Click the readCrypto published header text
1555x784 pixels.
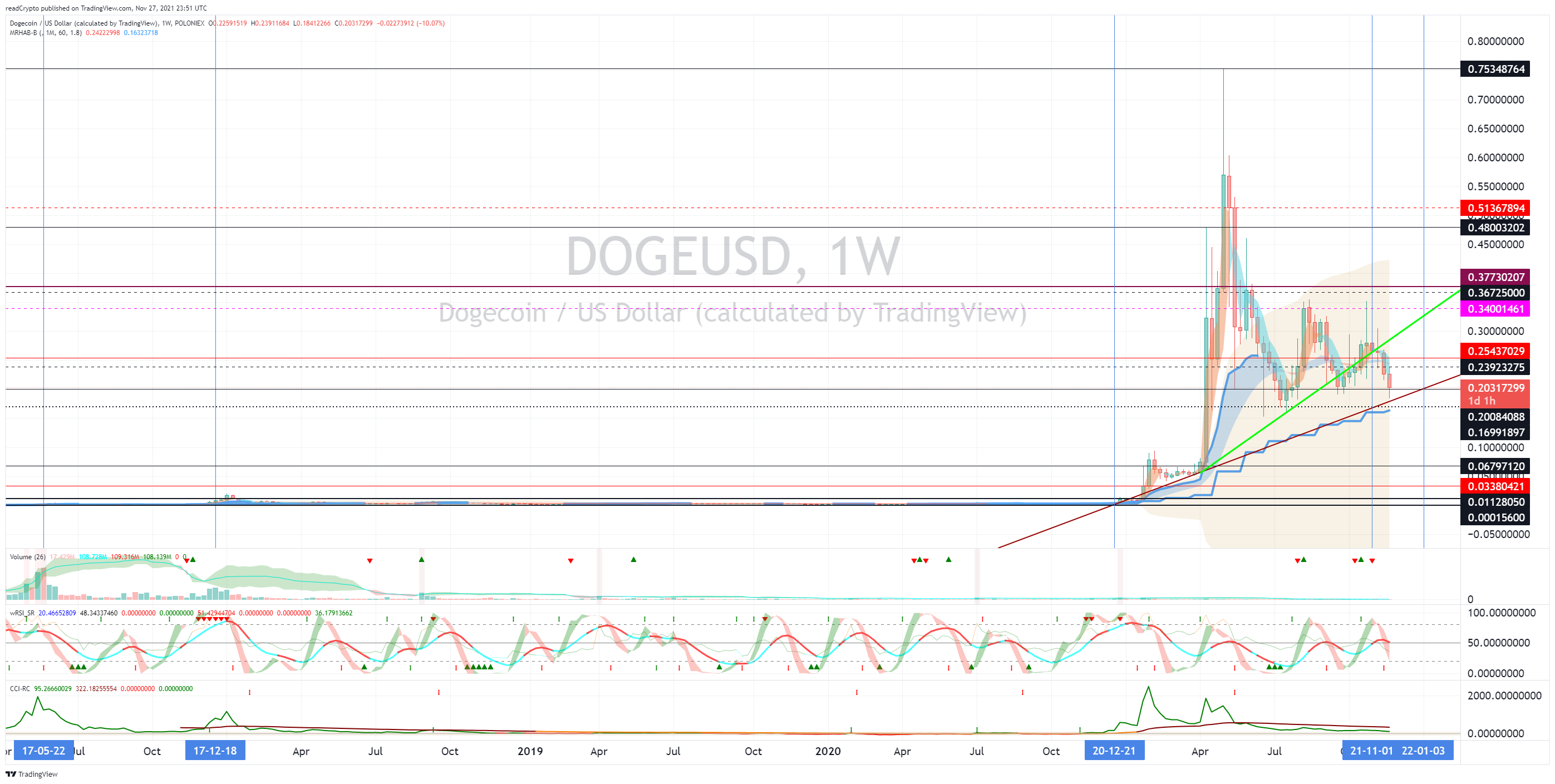(106, 8)
